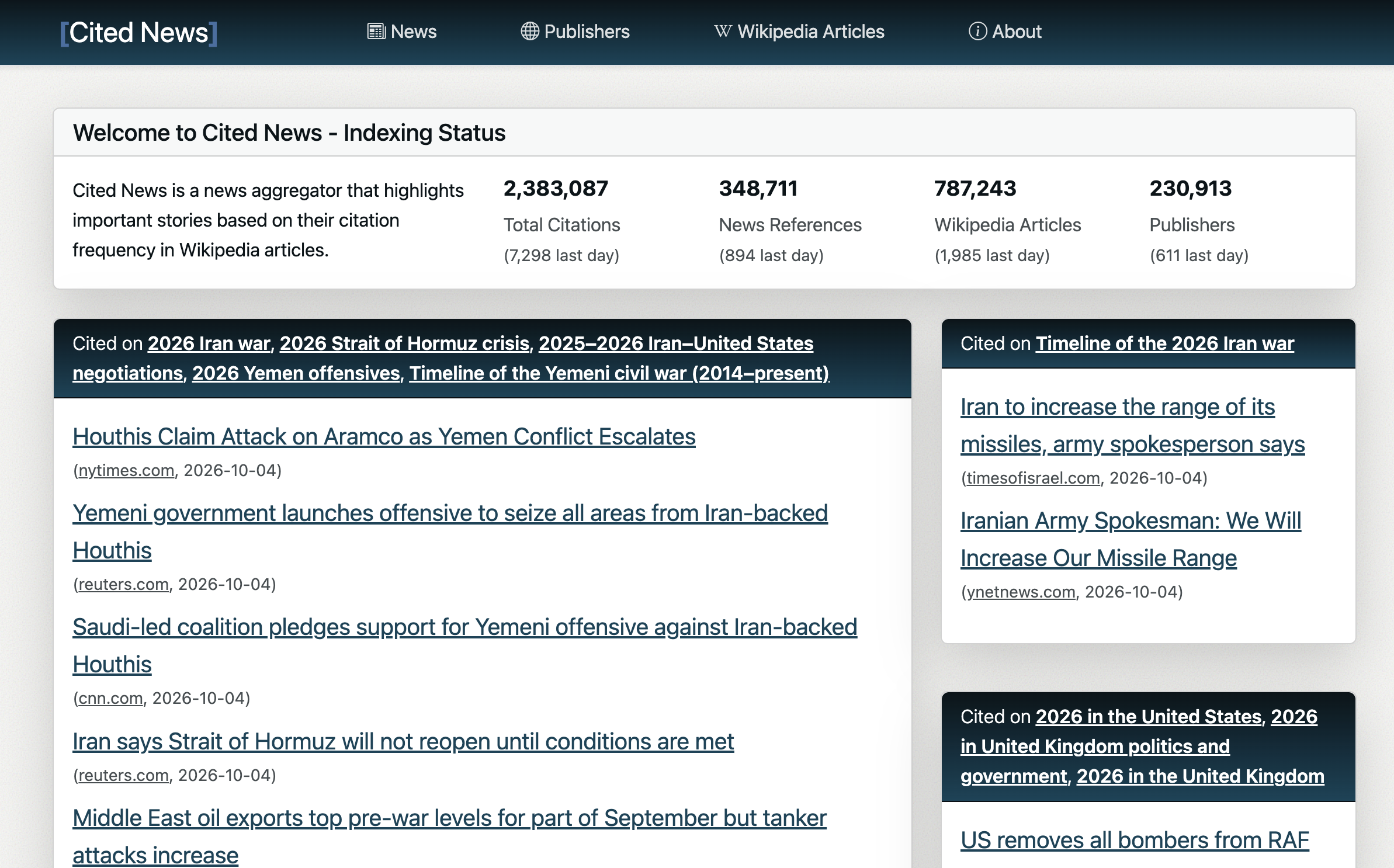Open 2025–2026 Iran–United States negotiations link
1394x868 pixels.
pos(443,358)
